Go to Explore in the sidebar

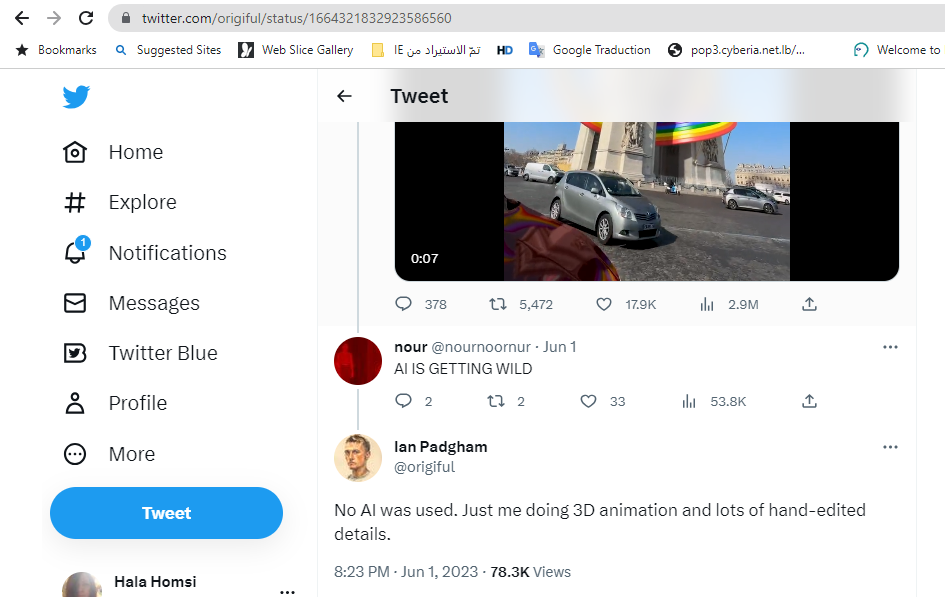point(142,202)
